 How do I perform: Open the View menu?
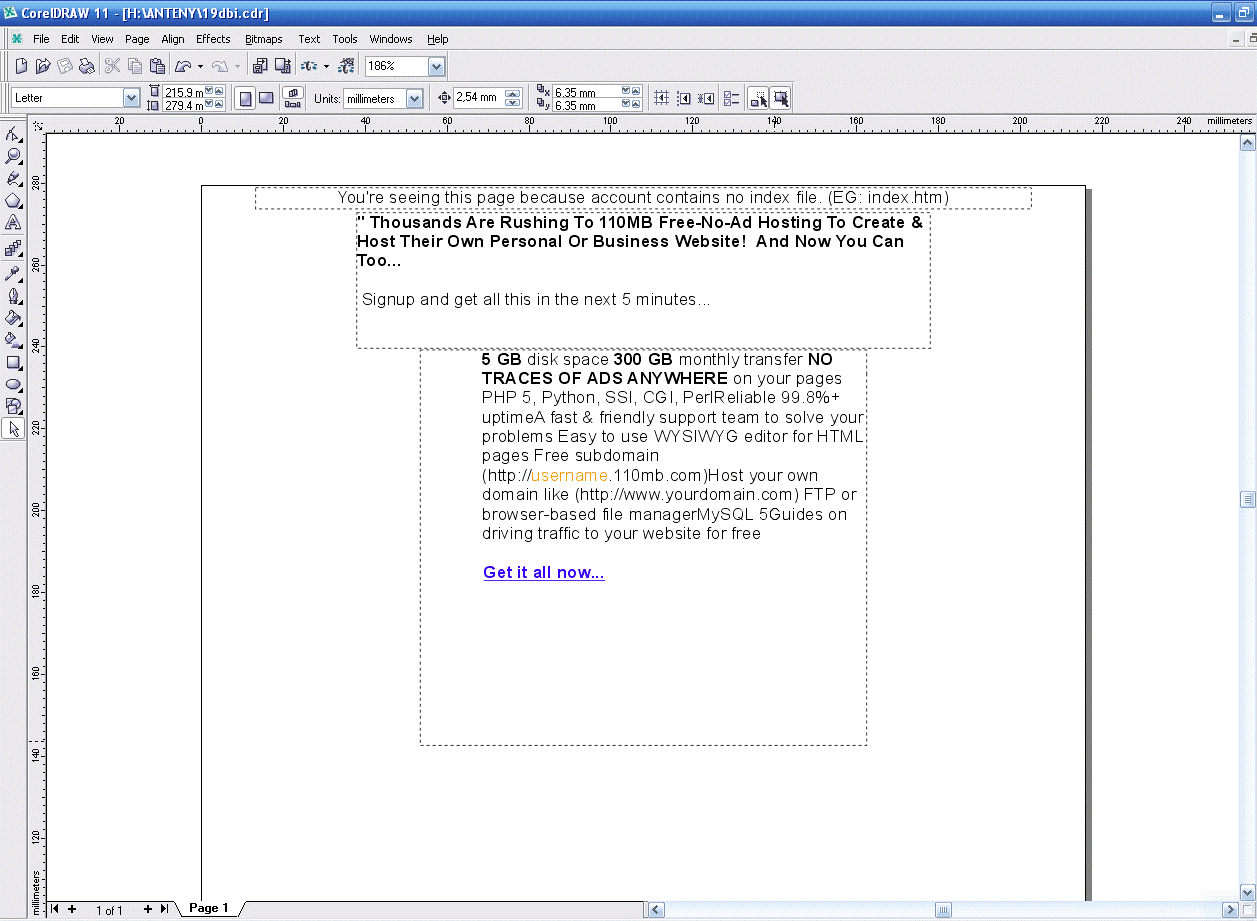click(102, 39)
